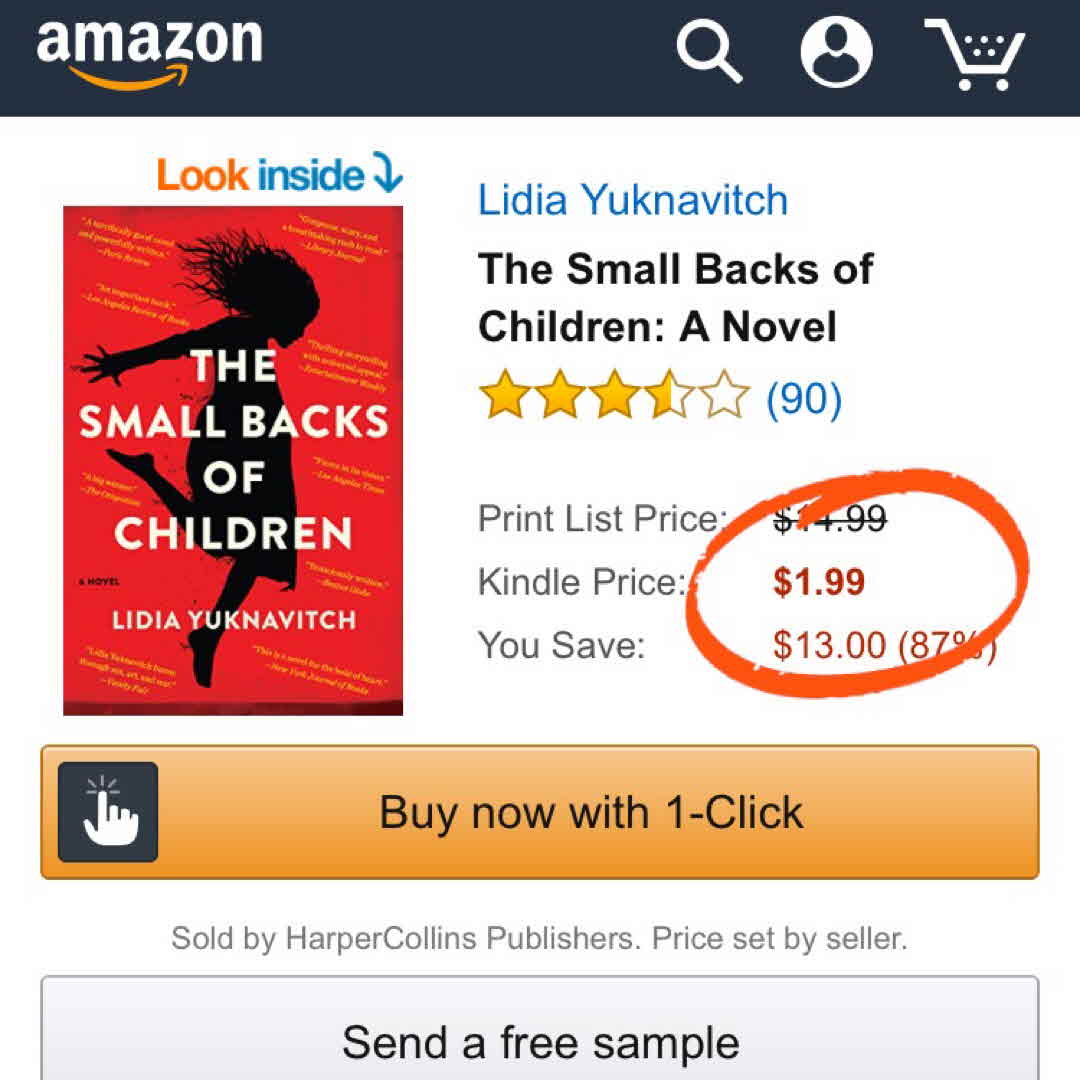Viewport: 1080px width, 1080px height.
Task: Click the Print List Price label
Action: click(601, 519)
